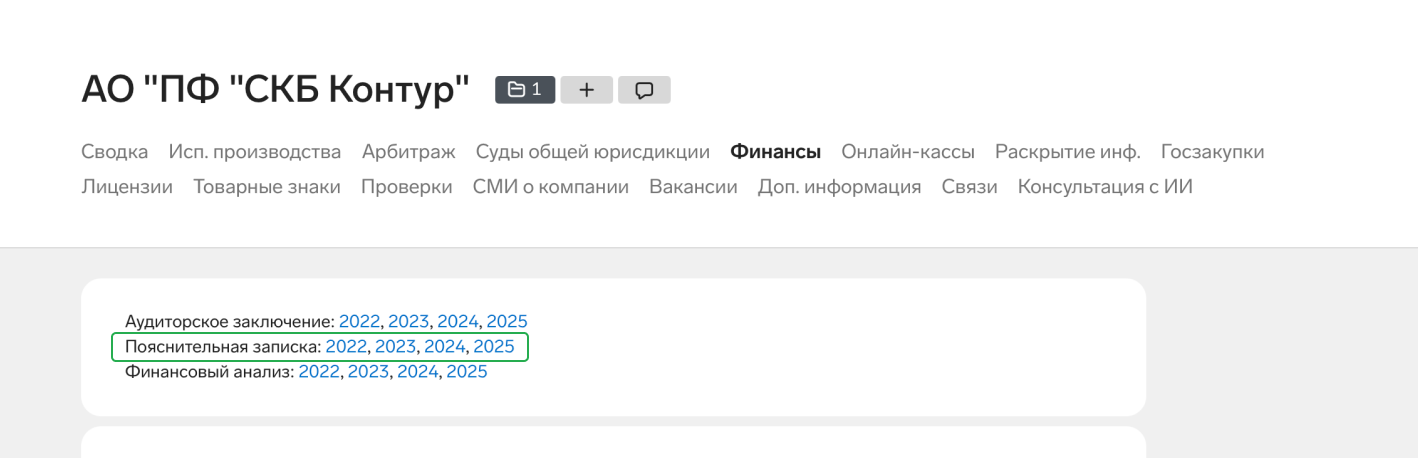Open Пояснительная записка for 2024
Image resolution: width=1418 pixels, height=458 pixels.
445,347
